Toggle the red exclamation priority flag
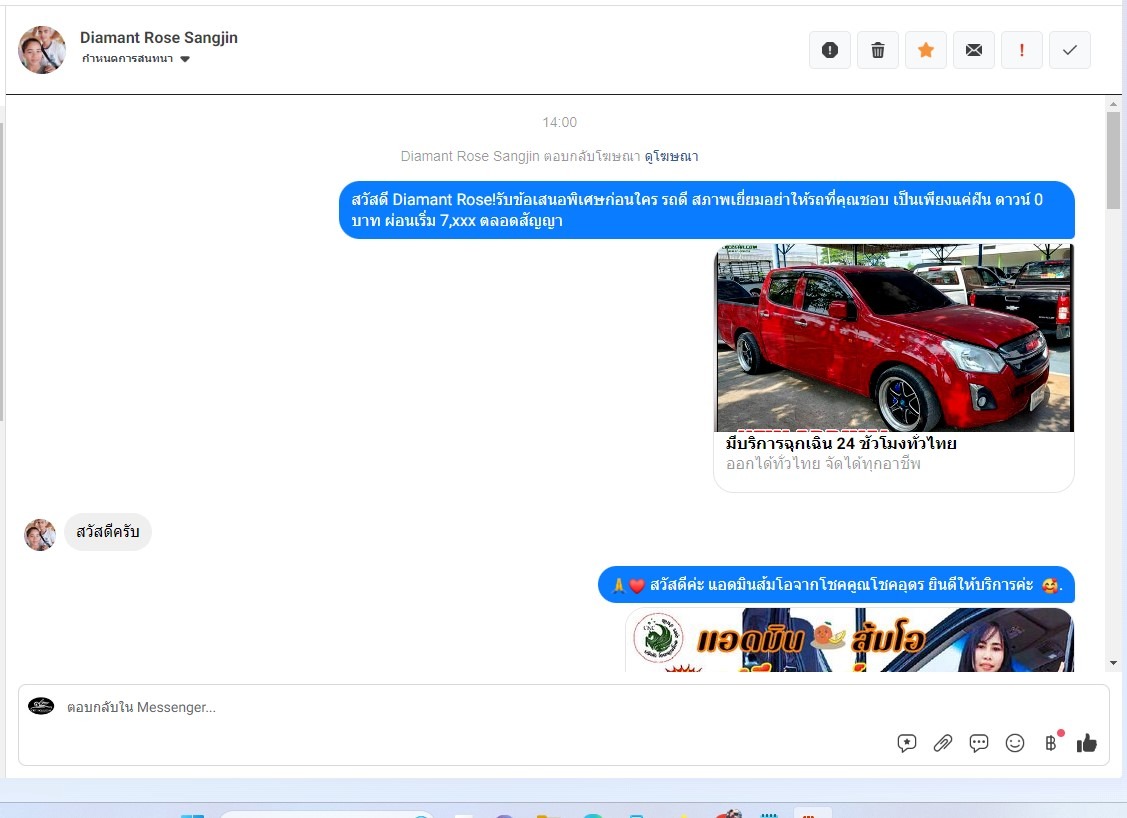The image size is (1127, 818). point(1021,50)
